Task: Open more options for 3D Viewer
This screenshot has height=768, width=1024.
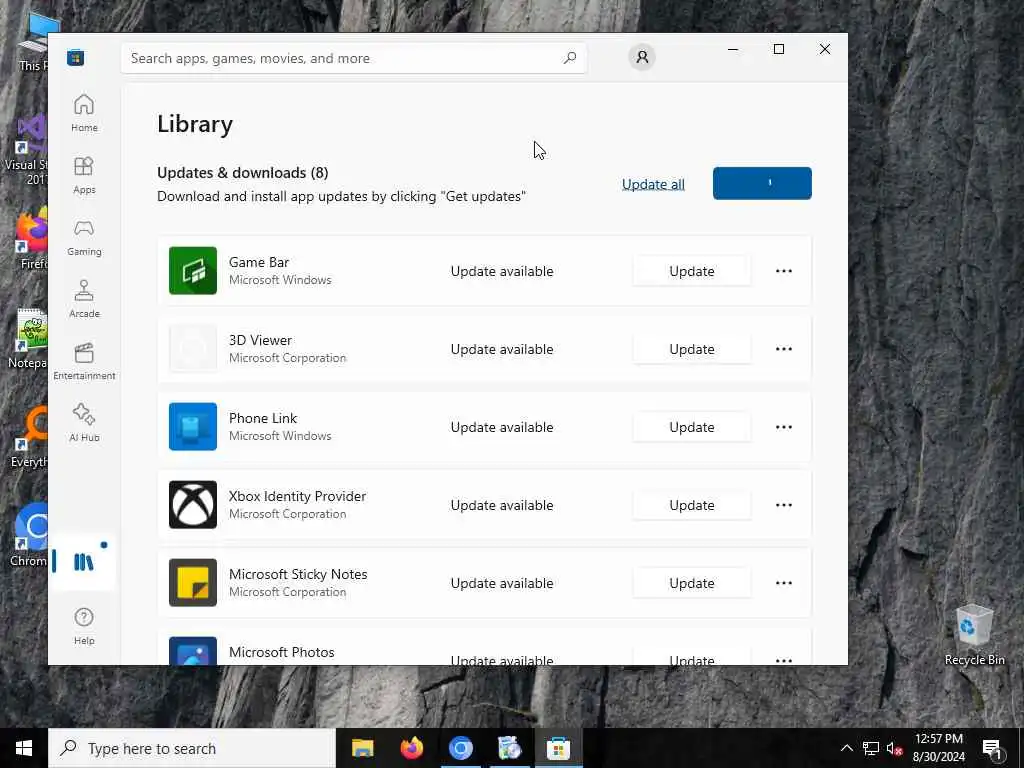Action: pos(784,349)
